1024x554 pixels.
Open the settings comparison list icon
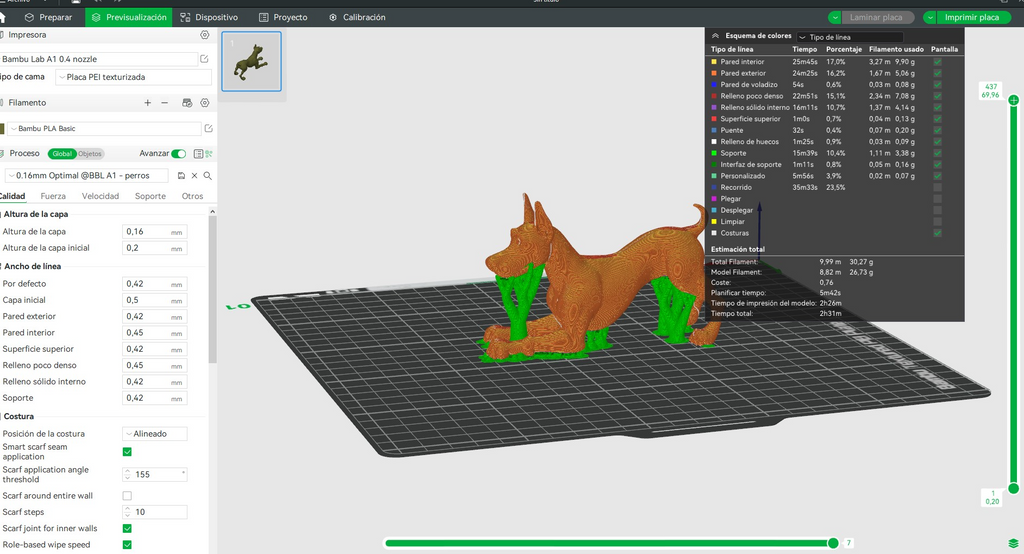pos(198,154)
